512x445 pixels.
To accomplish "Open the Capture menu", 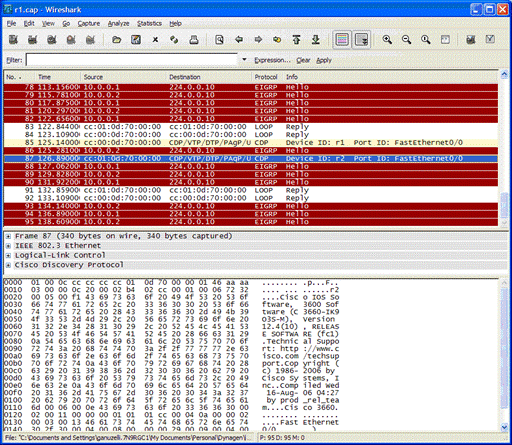I will point(89,23).
